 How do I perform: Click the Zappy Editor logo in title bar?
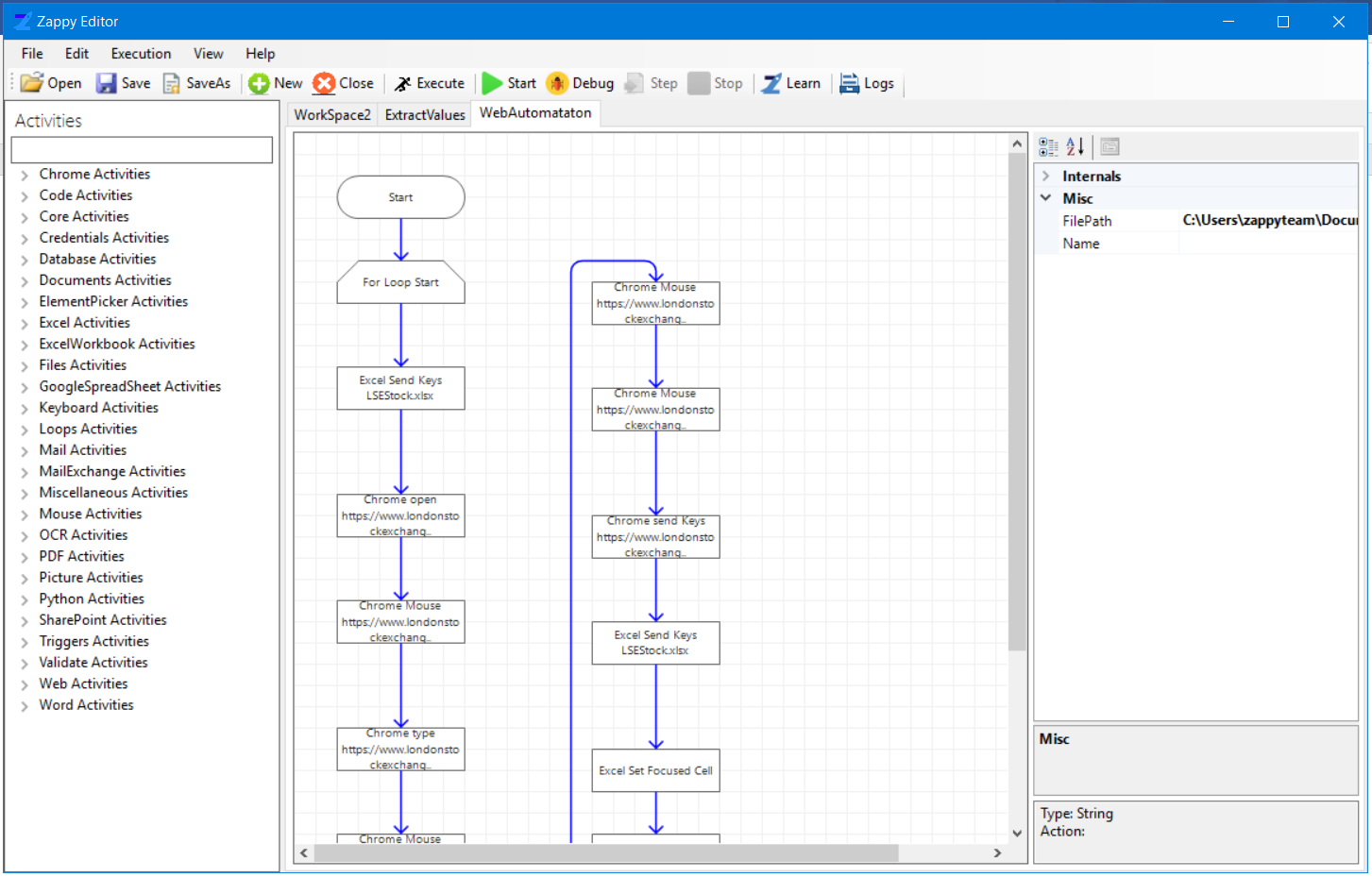pos(23,21)
